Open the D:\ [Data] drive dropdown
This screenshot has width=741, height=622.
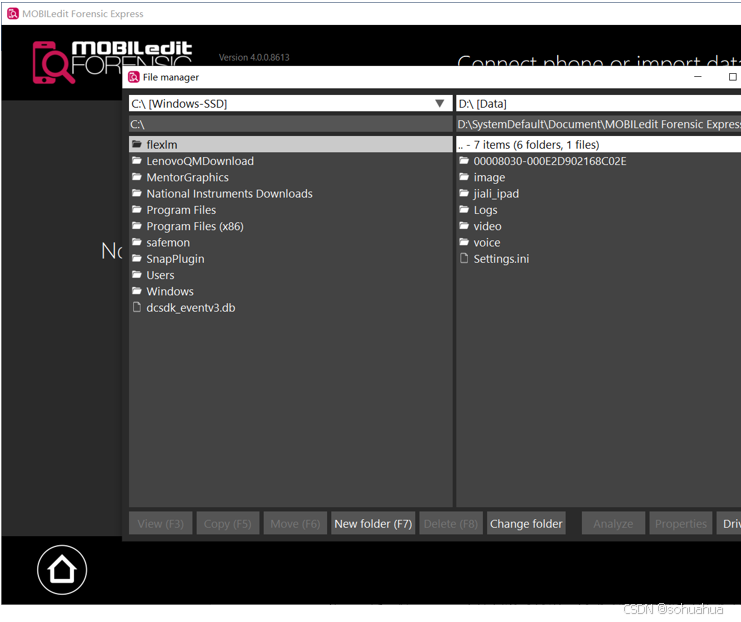point(598,104)
